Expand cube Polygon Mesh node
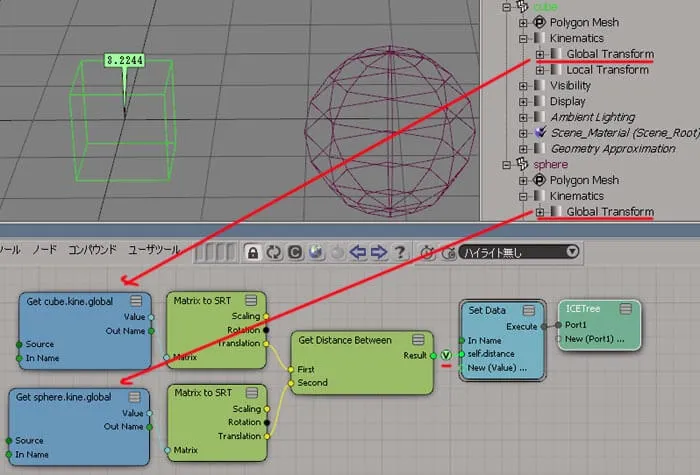This screenshot has width=700, height=475. tap(523, 22)
